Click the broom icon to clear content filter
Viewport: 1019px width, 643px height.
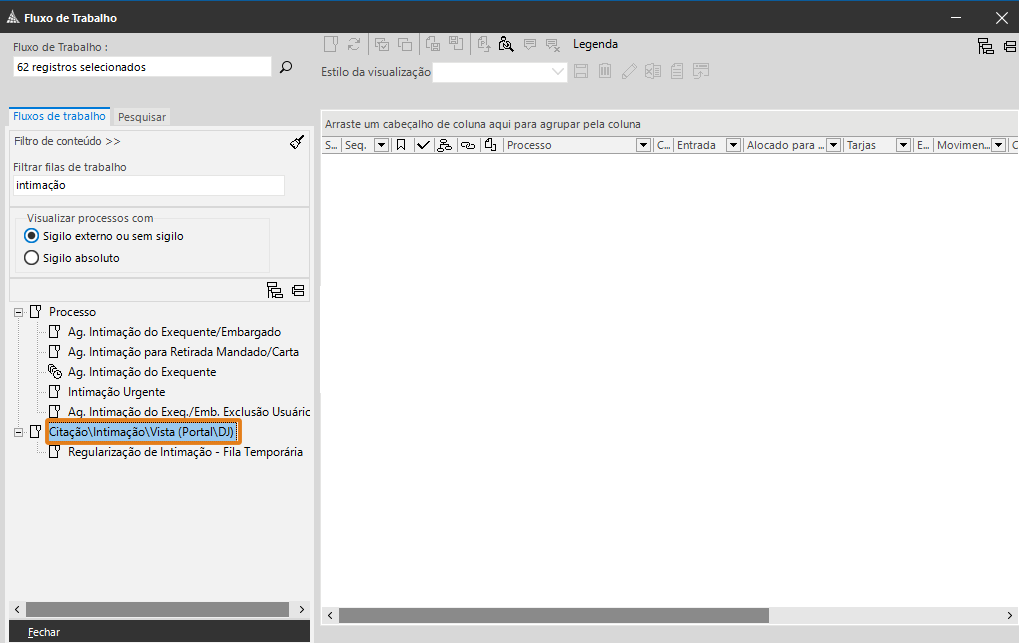(x=297, y=142)
